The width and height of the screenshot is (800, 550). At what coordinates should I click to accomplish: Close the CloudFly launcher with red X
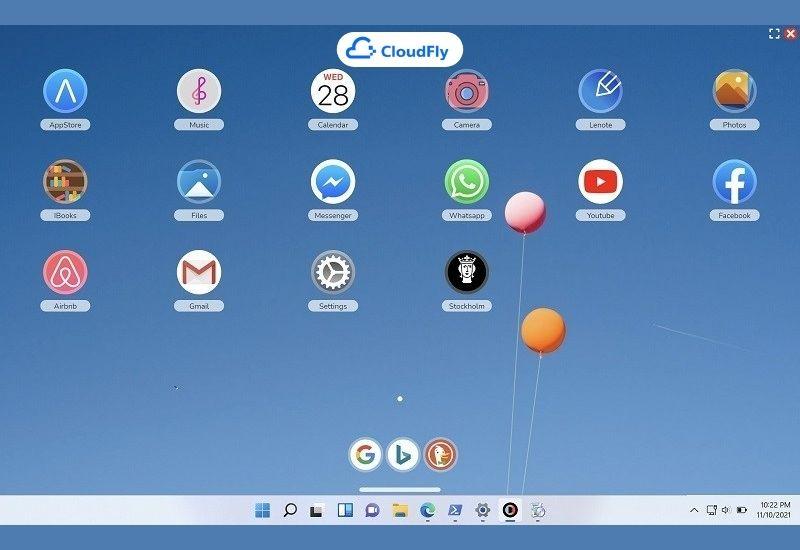[790, 34]
